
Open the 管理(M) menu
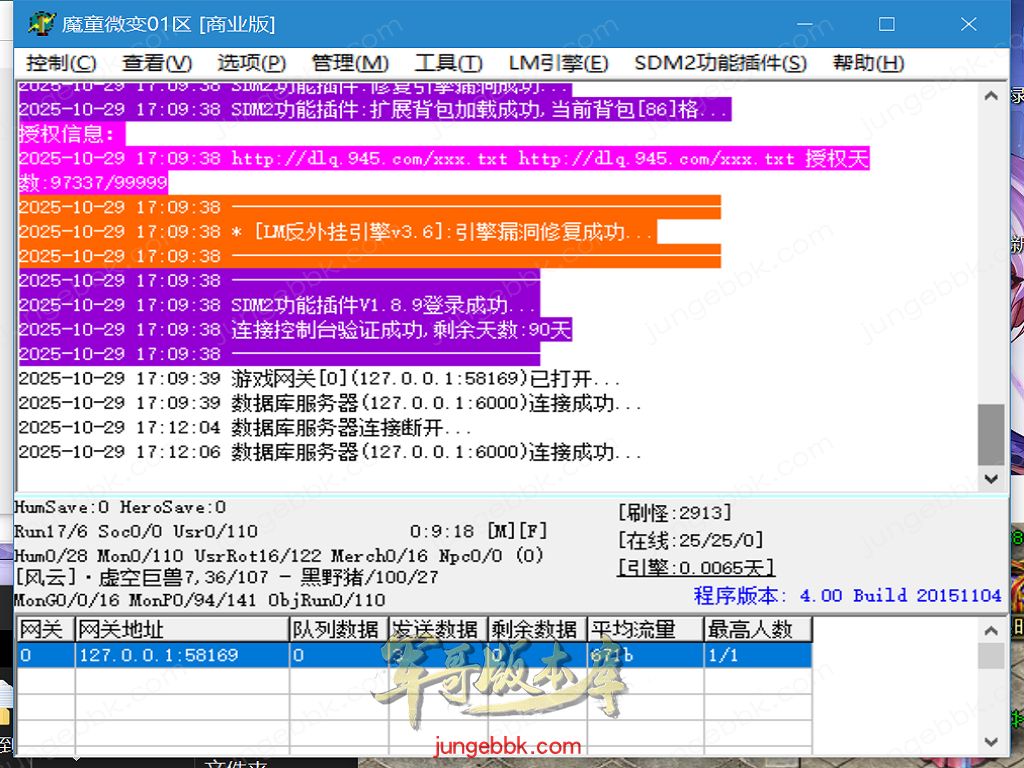point(350,63)
